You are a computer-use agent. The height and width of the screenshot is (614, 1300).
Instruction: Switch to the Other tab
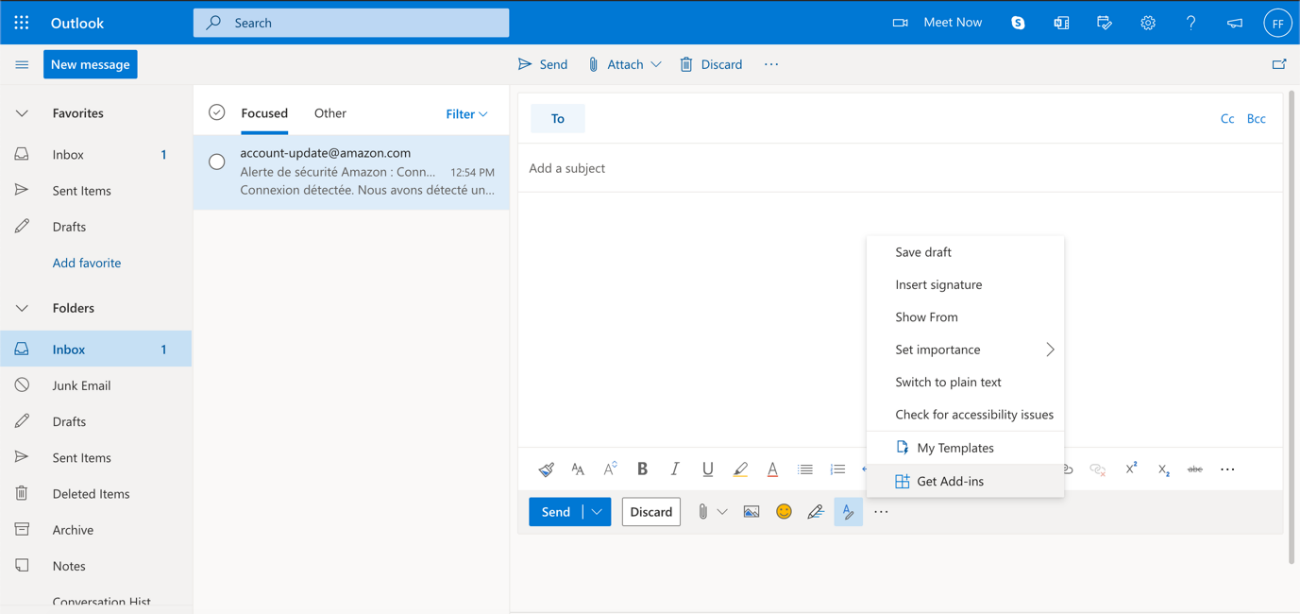(x=330, y=113)
